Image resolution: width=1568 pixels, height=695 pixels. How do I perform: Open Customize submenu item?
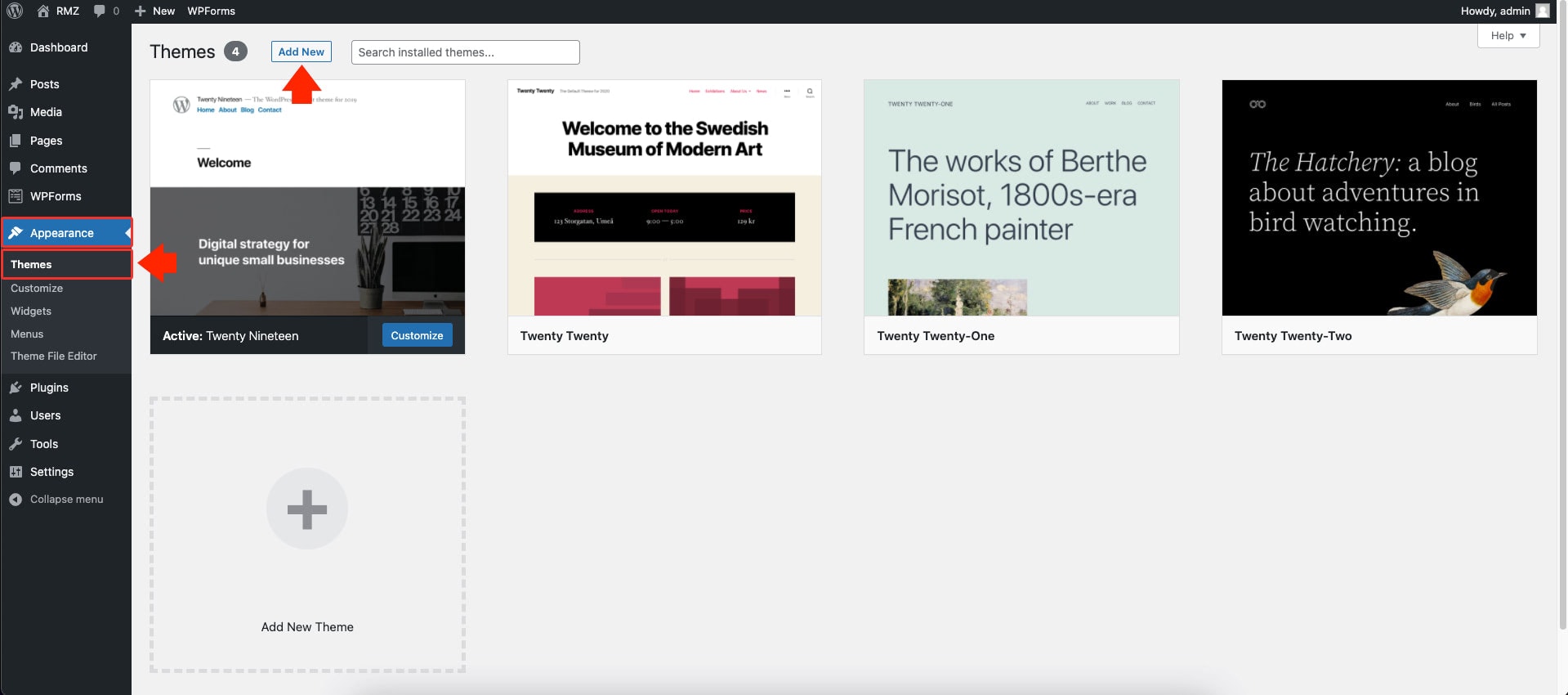point(37,288)
